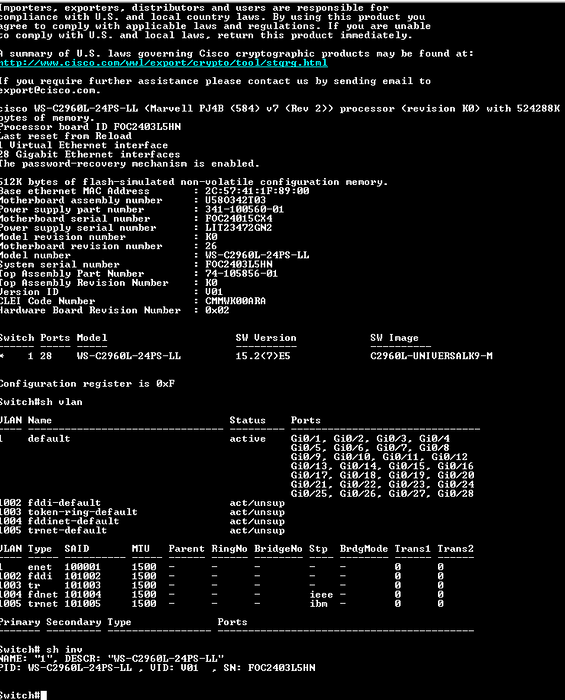This screenshot has height=700, width=565.
Task: Select power supply part number 341-100560-01
Action: coord(245,209)
